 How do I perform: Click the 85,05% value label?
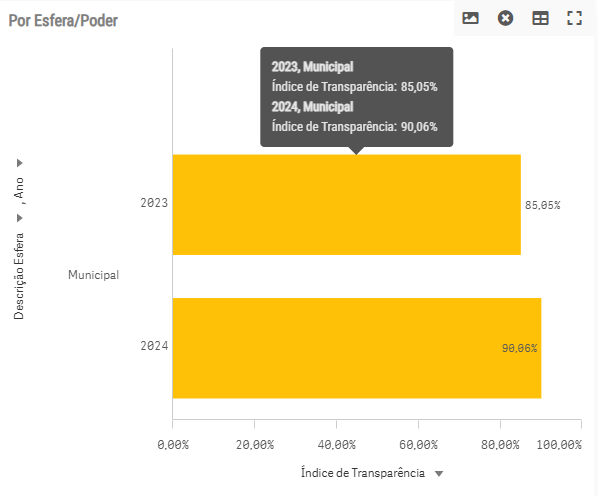[542, 205]
